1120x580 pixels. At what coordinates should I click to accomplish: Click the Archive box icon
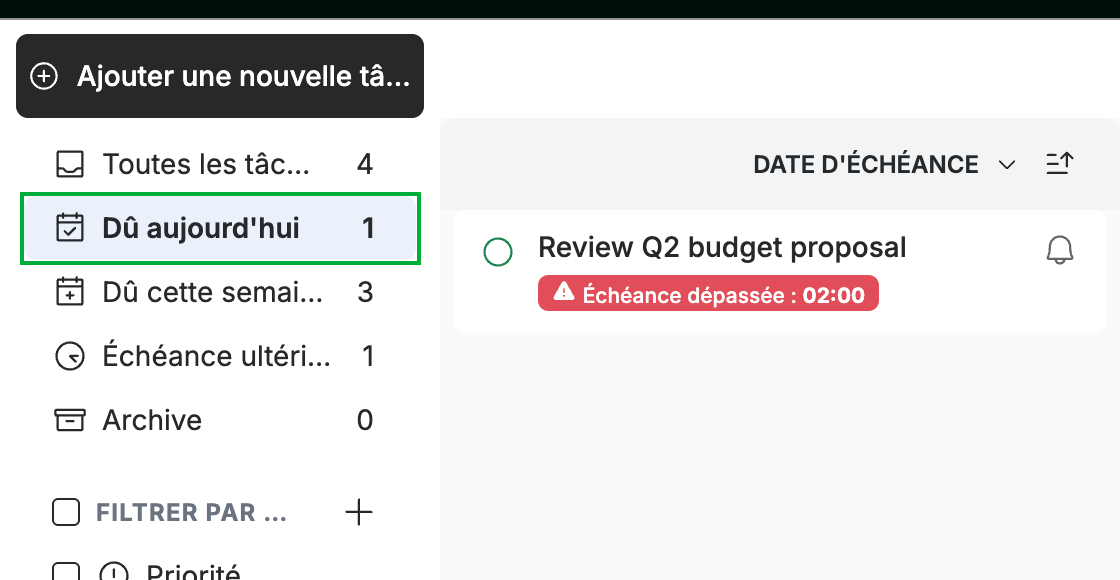(x=70, y=420)
